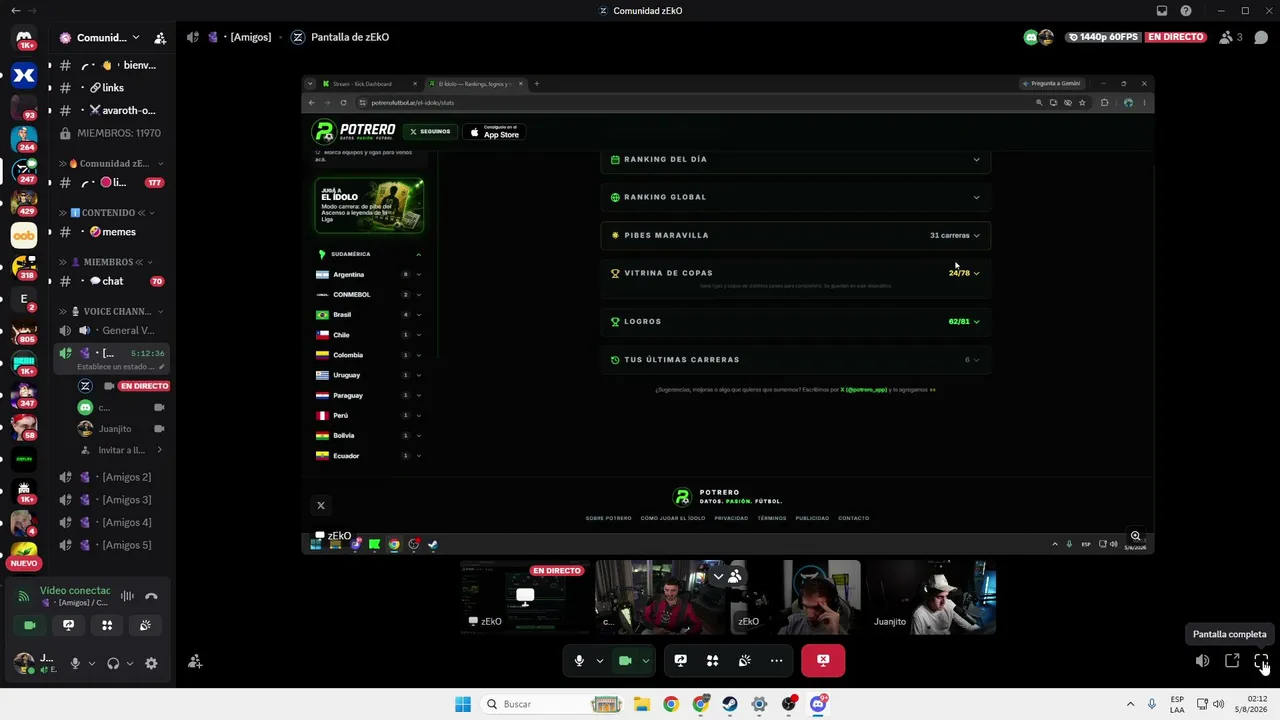
Task: Mute microphone in the user panel
Action: [x=75, y=663]
